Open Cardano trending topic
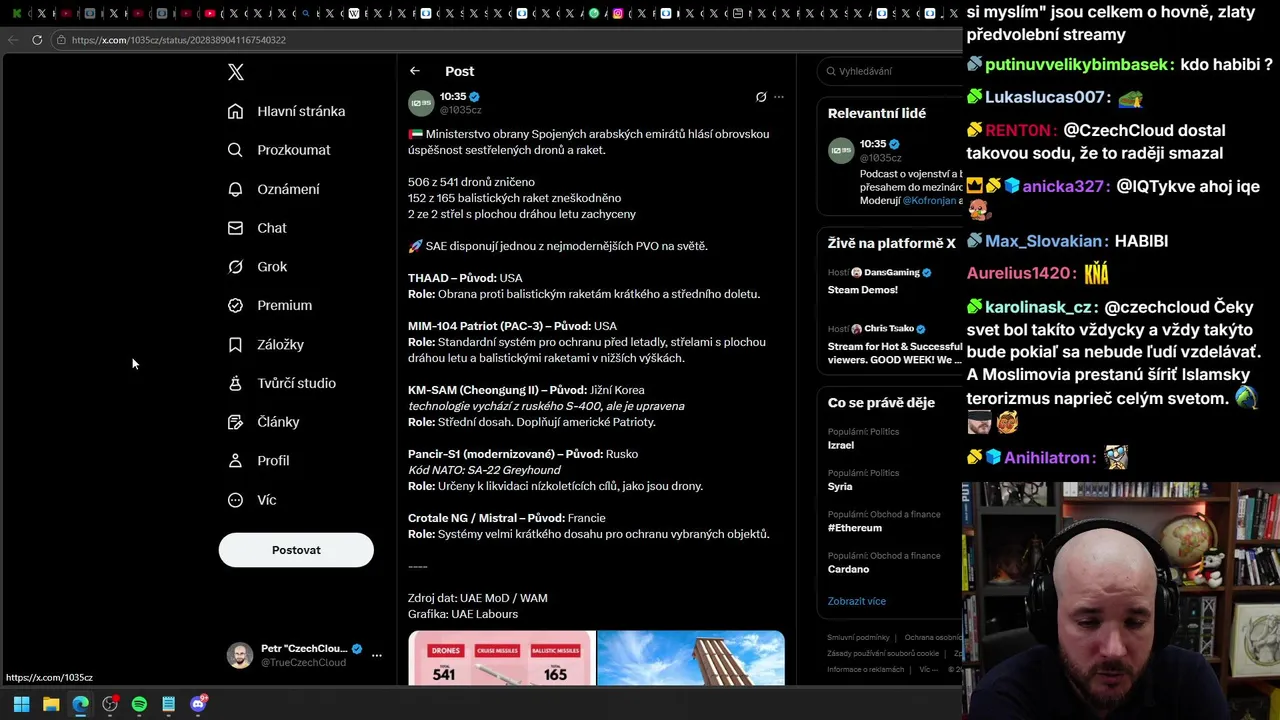 click(848, 569)
